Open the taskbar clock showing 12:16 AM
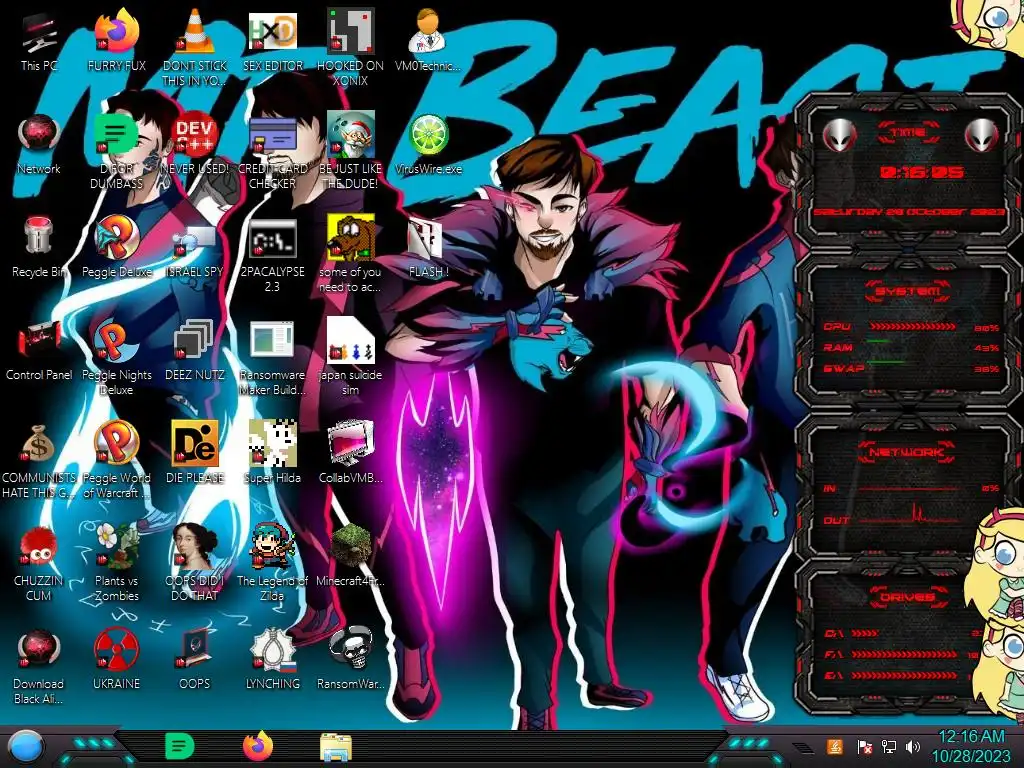1024x768 pixels. coord(970,747)
